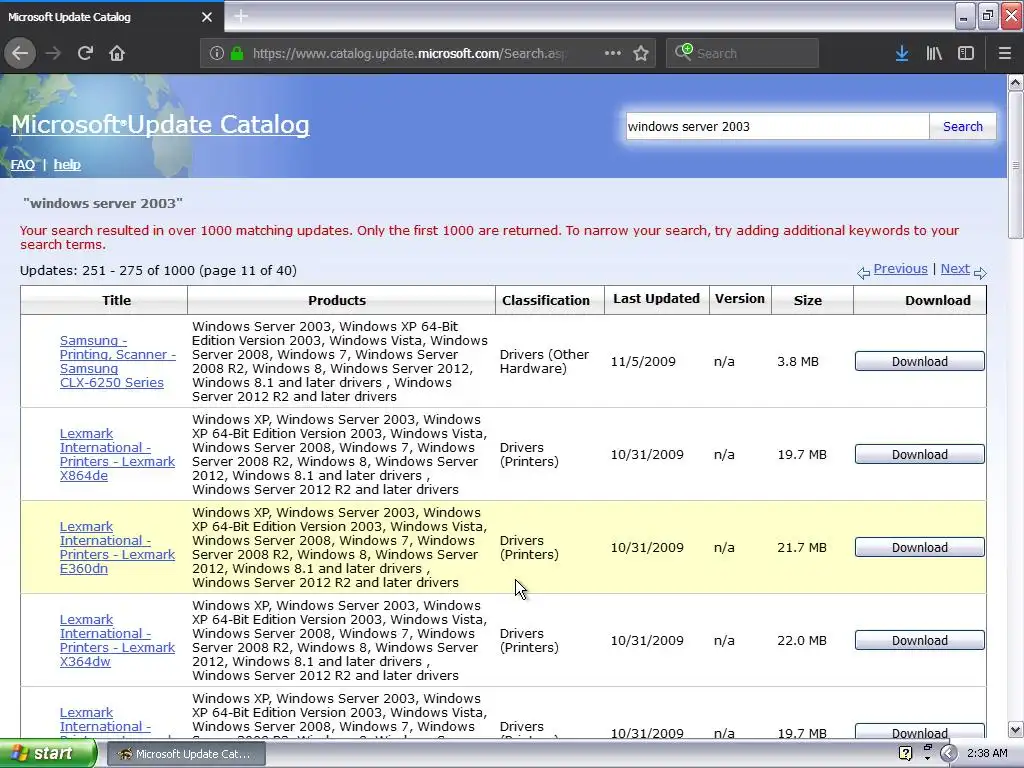Open Lexmark E360dn update link

click(118, 547)
